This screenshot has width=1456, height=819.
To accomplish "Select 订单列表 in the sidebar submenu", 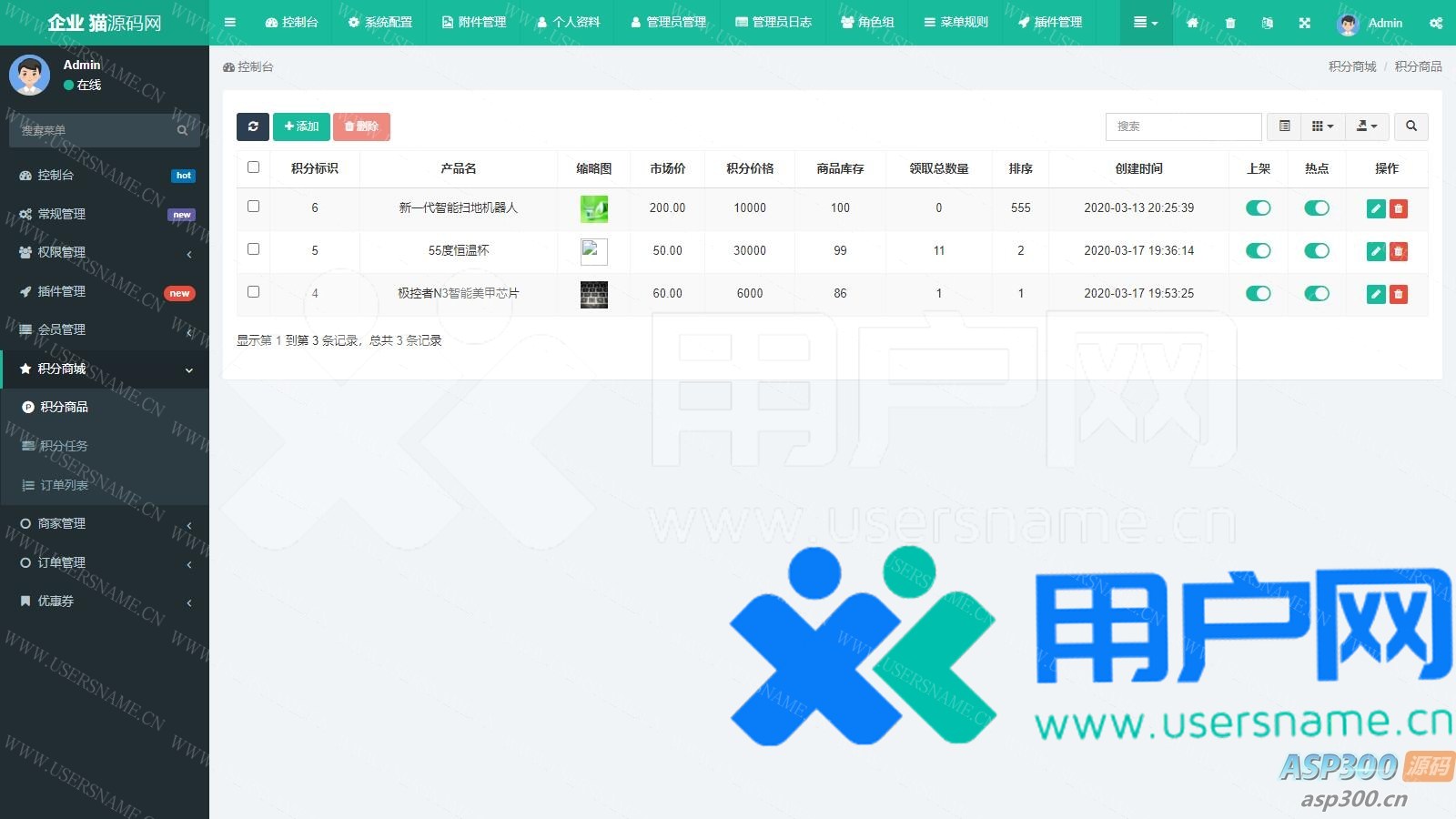I will click(x=64, y=485).
